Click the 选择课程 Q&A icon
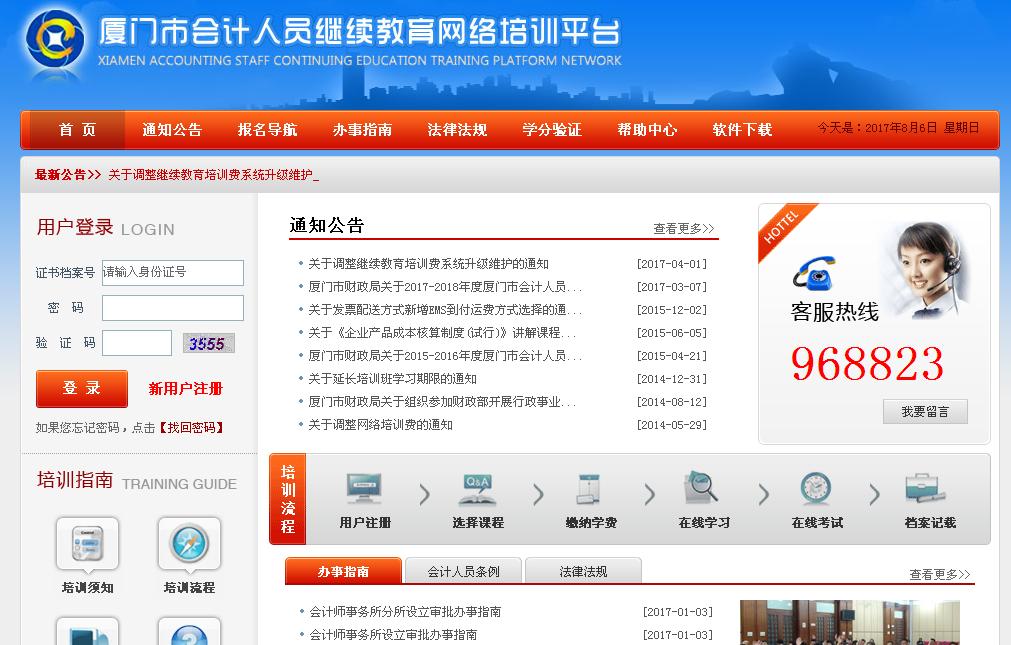 pyautogui.click(x=477, y=489)
